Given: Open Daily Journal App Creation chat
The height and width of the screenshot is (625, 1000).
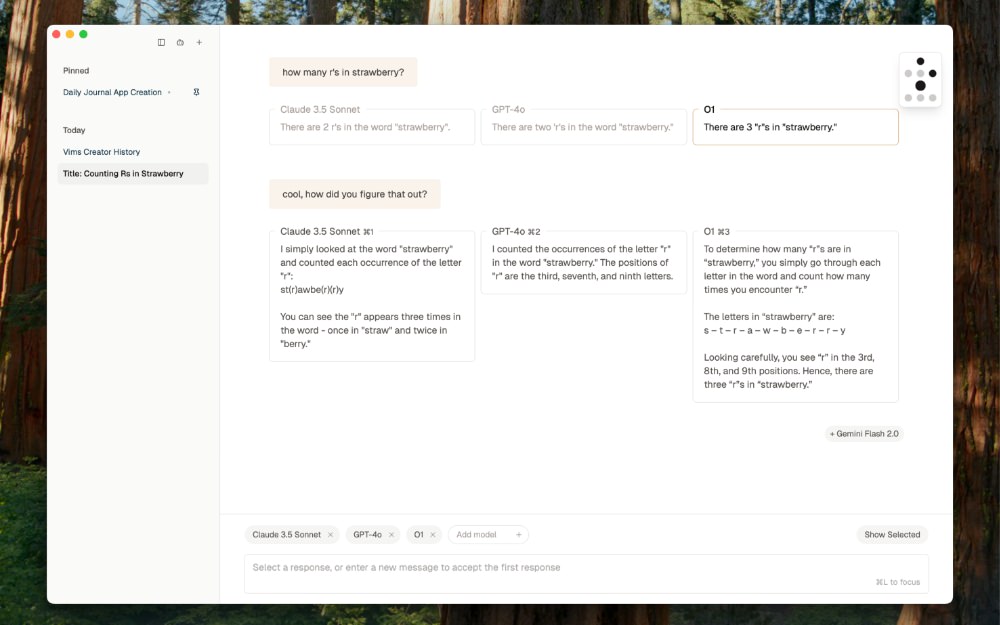Looking at the screenshot, I should pos(112,92).
